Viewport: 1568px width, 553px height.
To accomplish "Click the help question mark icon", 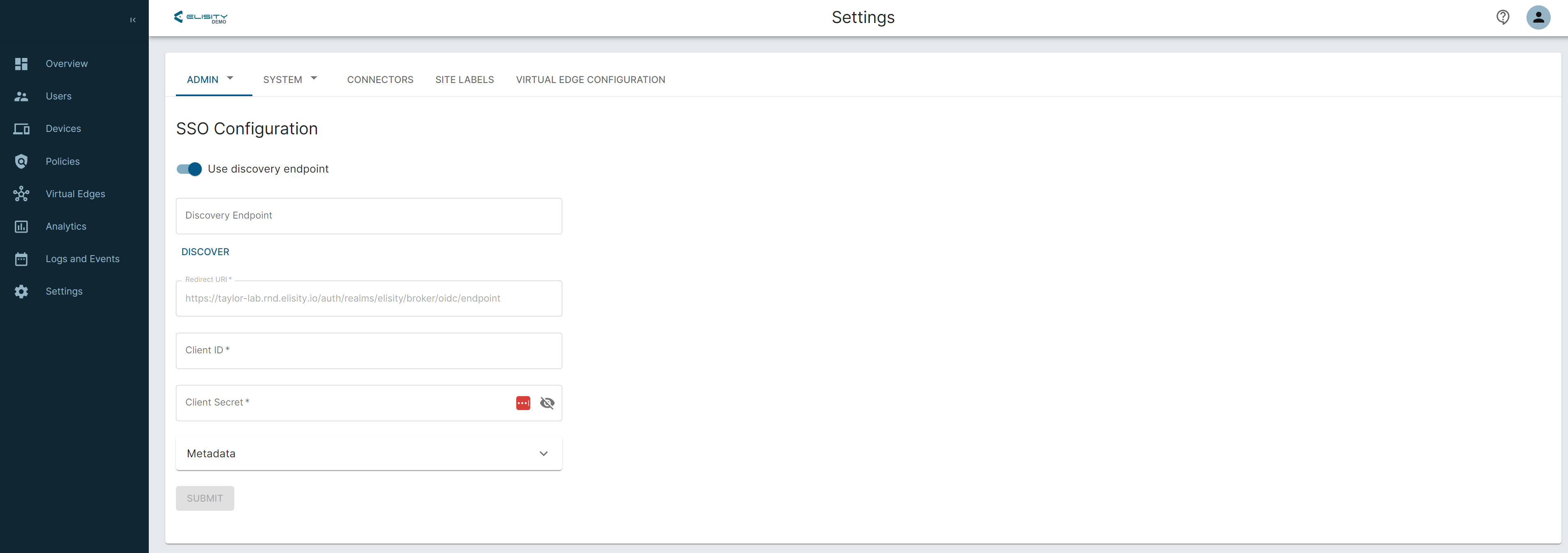I will [1502, 17].
